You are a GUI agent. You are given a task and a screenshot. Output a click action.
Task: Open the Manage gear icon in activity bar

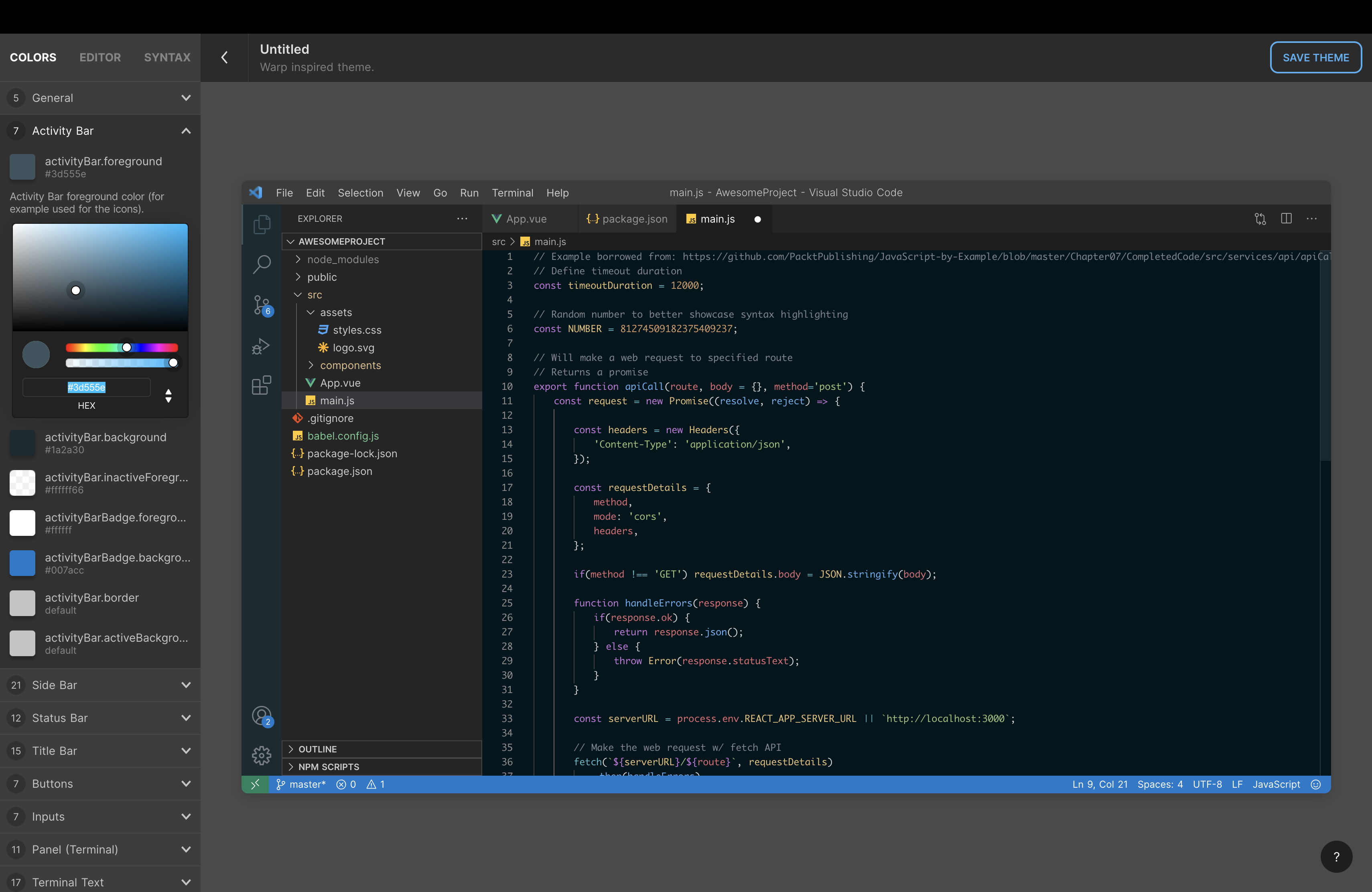tap(261, 755)
